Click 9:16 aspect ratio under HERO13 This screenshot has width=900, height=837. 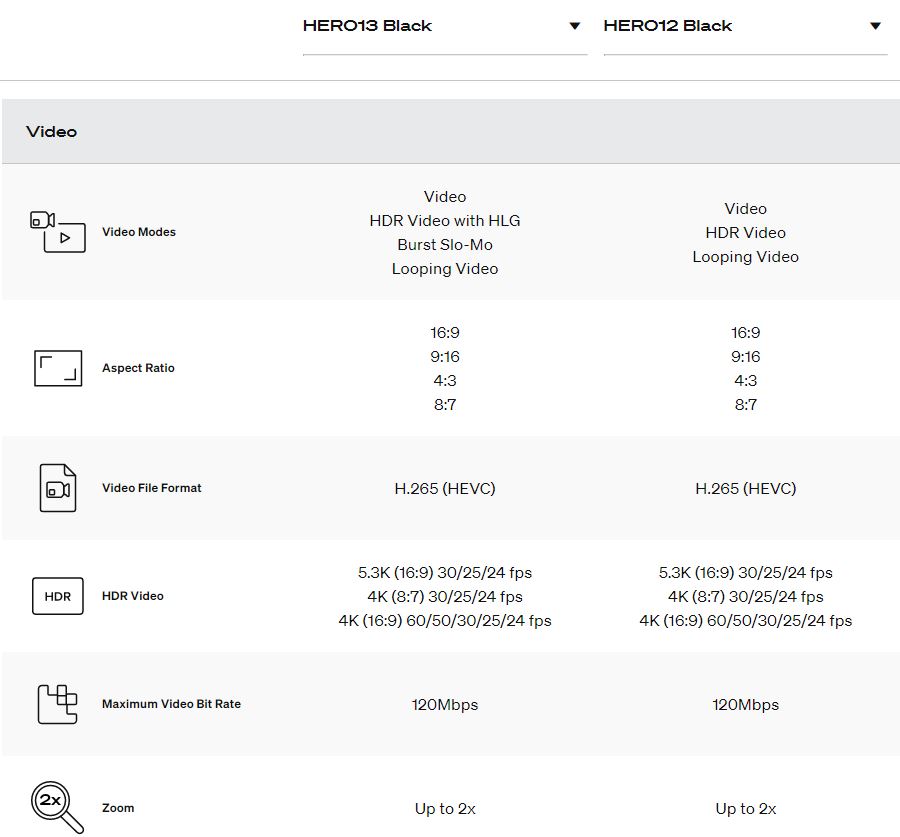point(445,356)
